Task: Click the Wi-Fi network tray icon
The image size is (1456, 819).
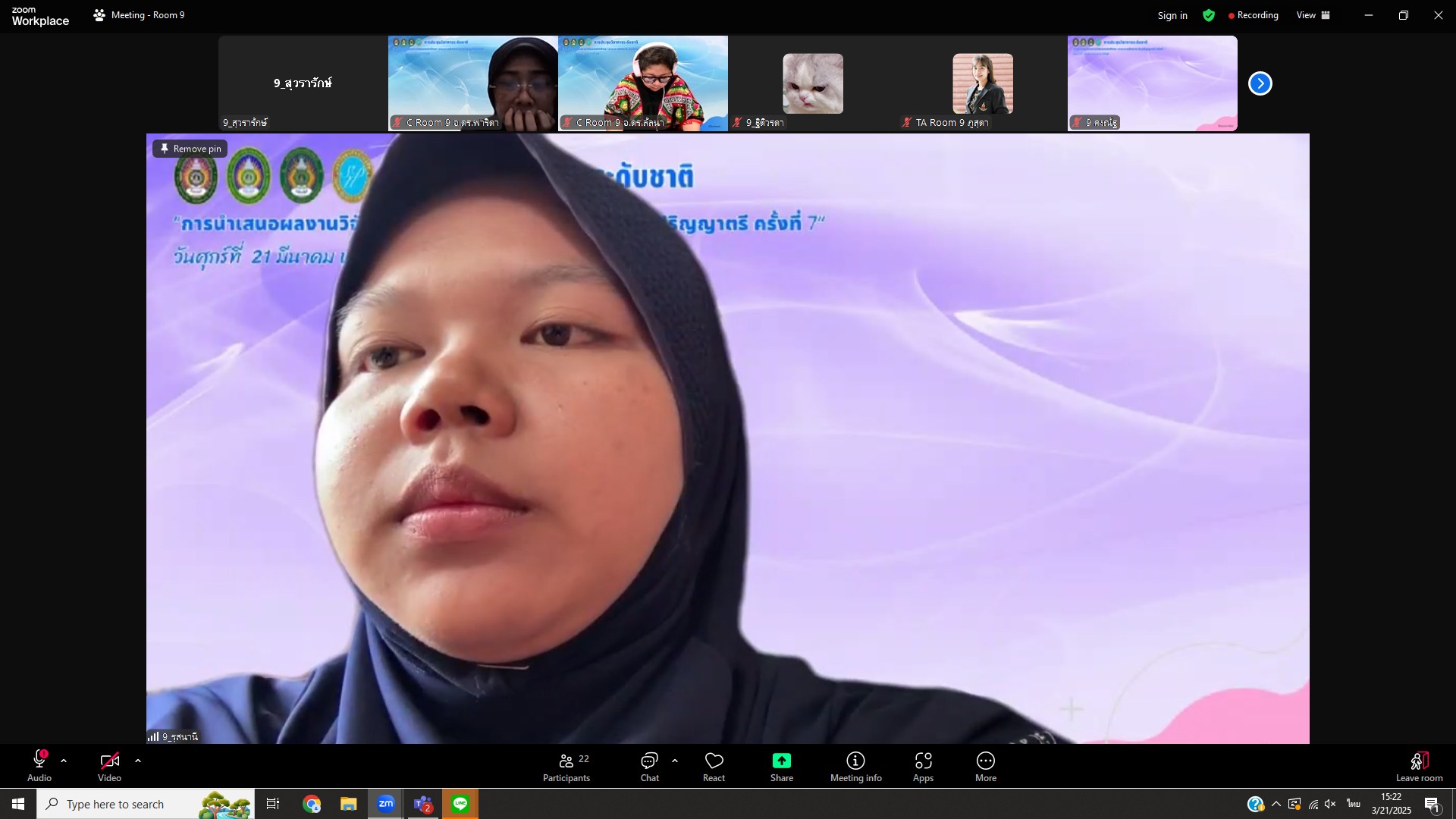Action: coord(1313,804)
